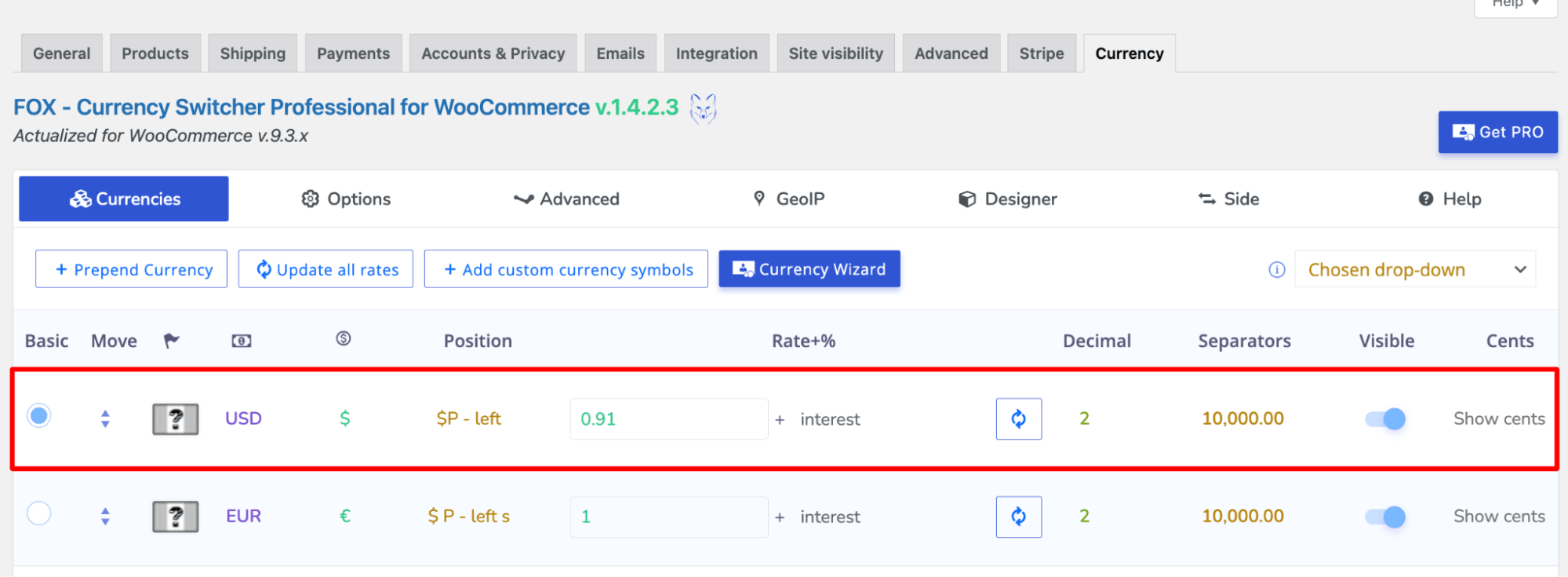Image resolution: width=1568 pixels, height=577 pixels.
Task: Launch the Currency Wizard
Action: [x=809, y=269]
